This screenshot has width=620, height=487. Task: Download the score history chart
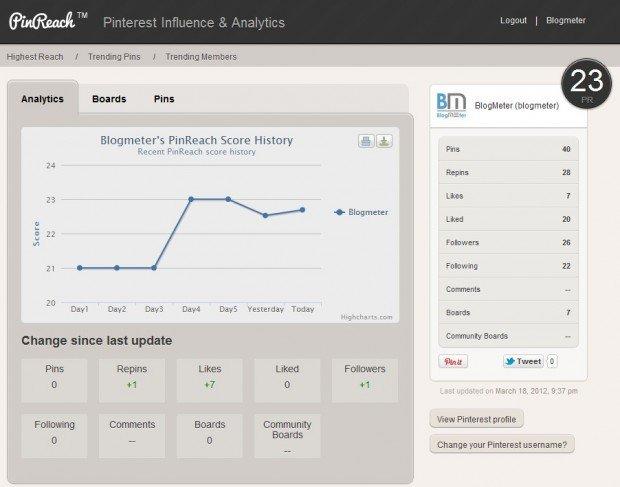(384, 141)
